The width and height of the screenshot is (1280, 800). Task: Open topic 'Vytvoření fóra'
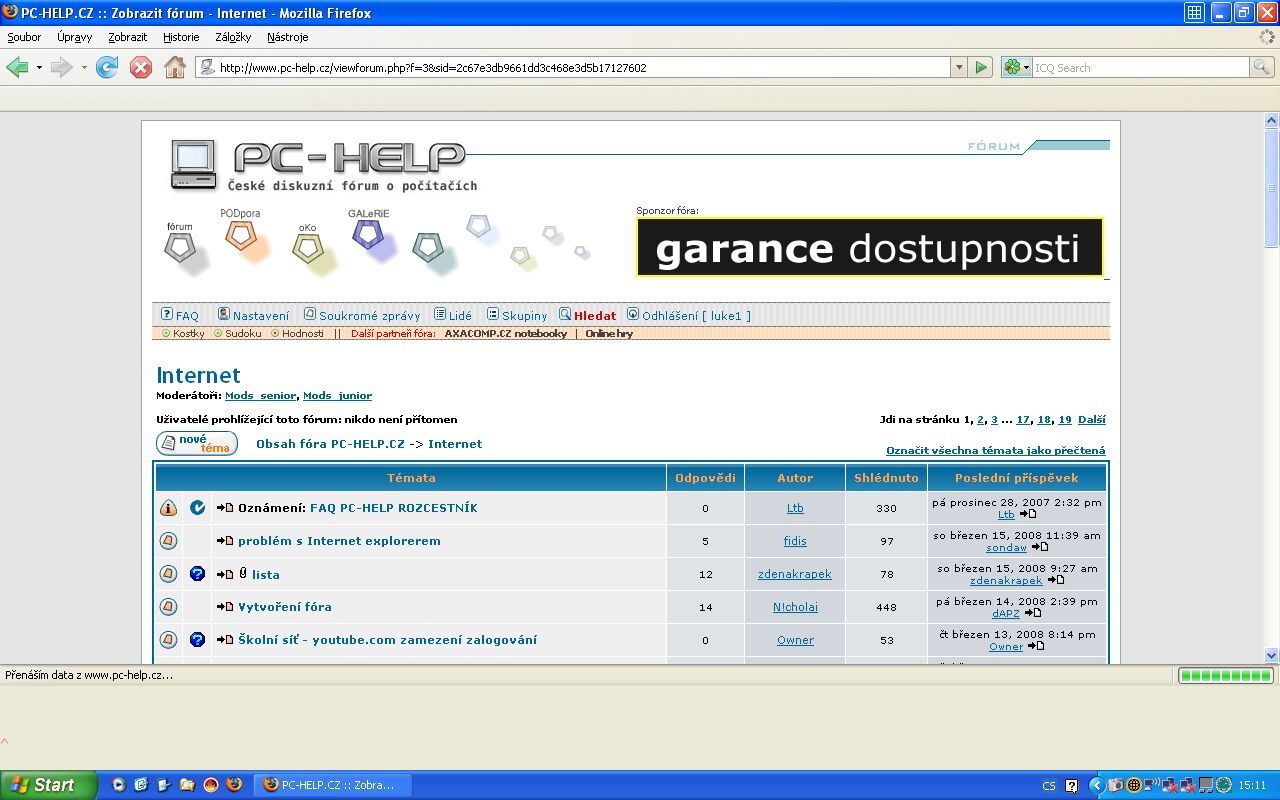tap(285, 607)
